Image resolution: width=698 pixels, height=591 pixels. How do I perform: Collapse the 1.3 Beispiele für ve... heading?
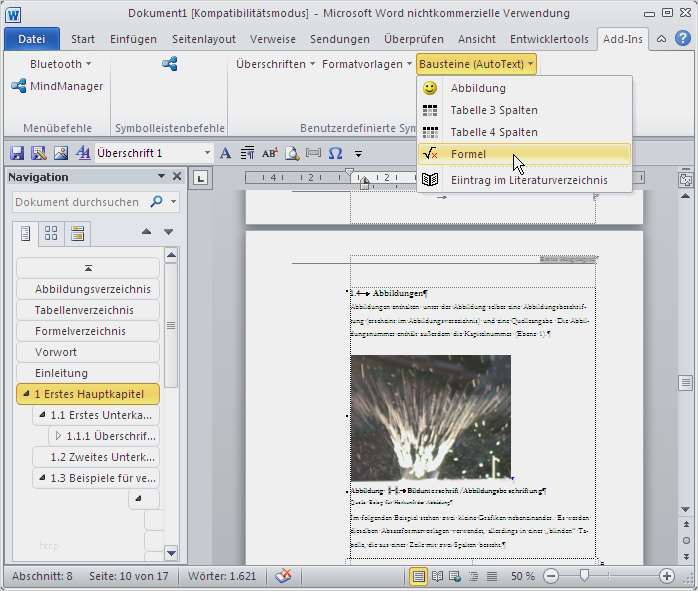(x=42, y=477)
